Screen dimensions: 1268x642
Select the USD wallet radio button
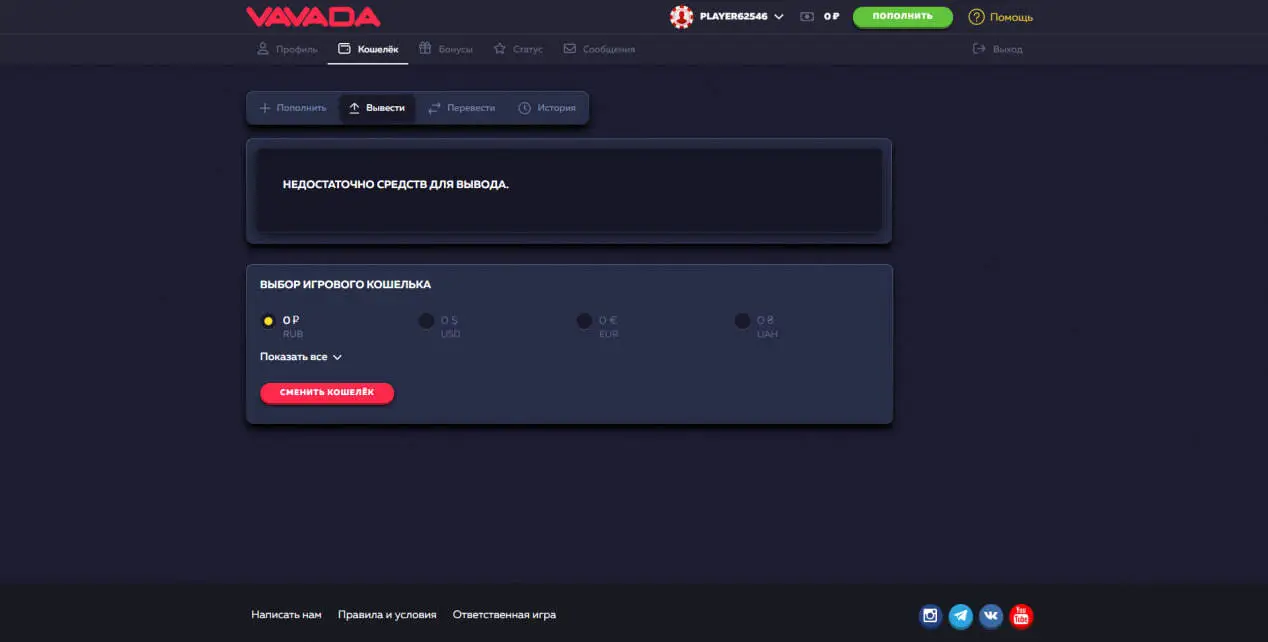tap(426, 321)
